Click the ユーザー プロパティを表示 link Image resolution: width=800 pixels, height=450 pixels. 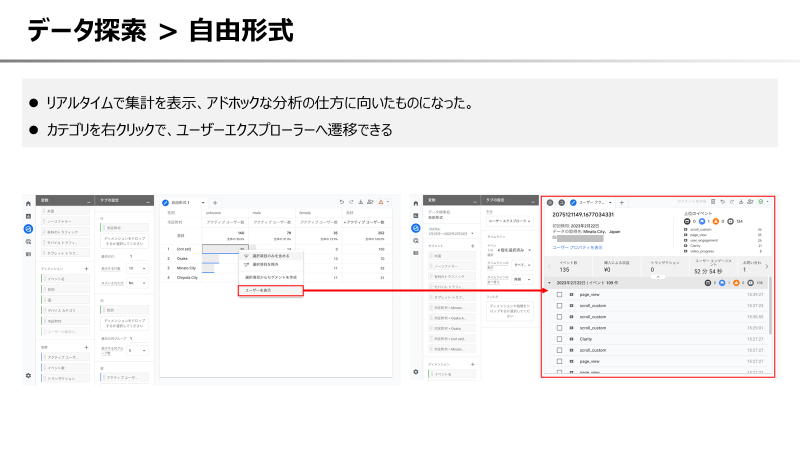pos(579,246)
